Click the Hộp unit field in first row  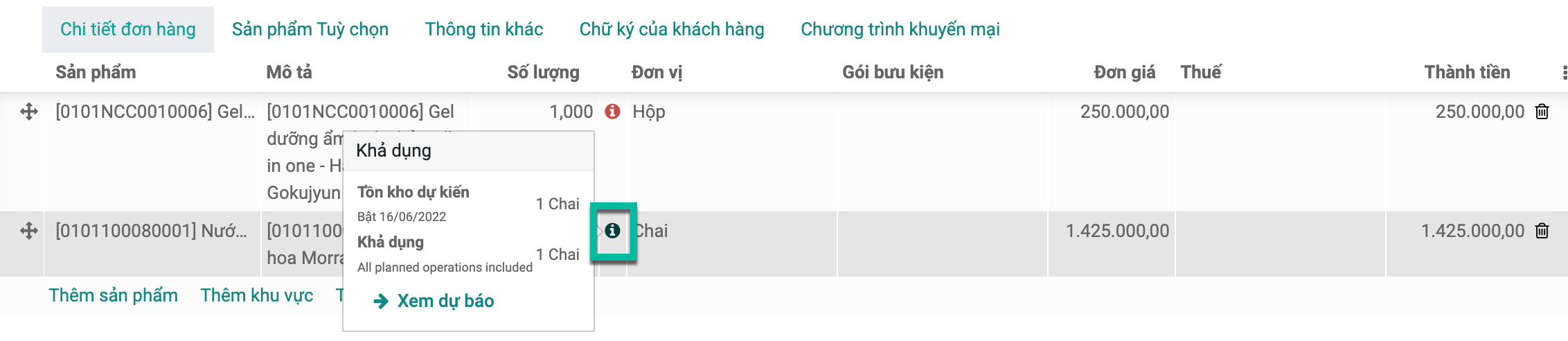click(731, 112)
